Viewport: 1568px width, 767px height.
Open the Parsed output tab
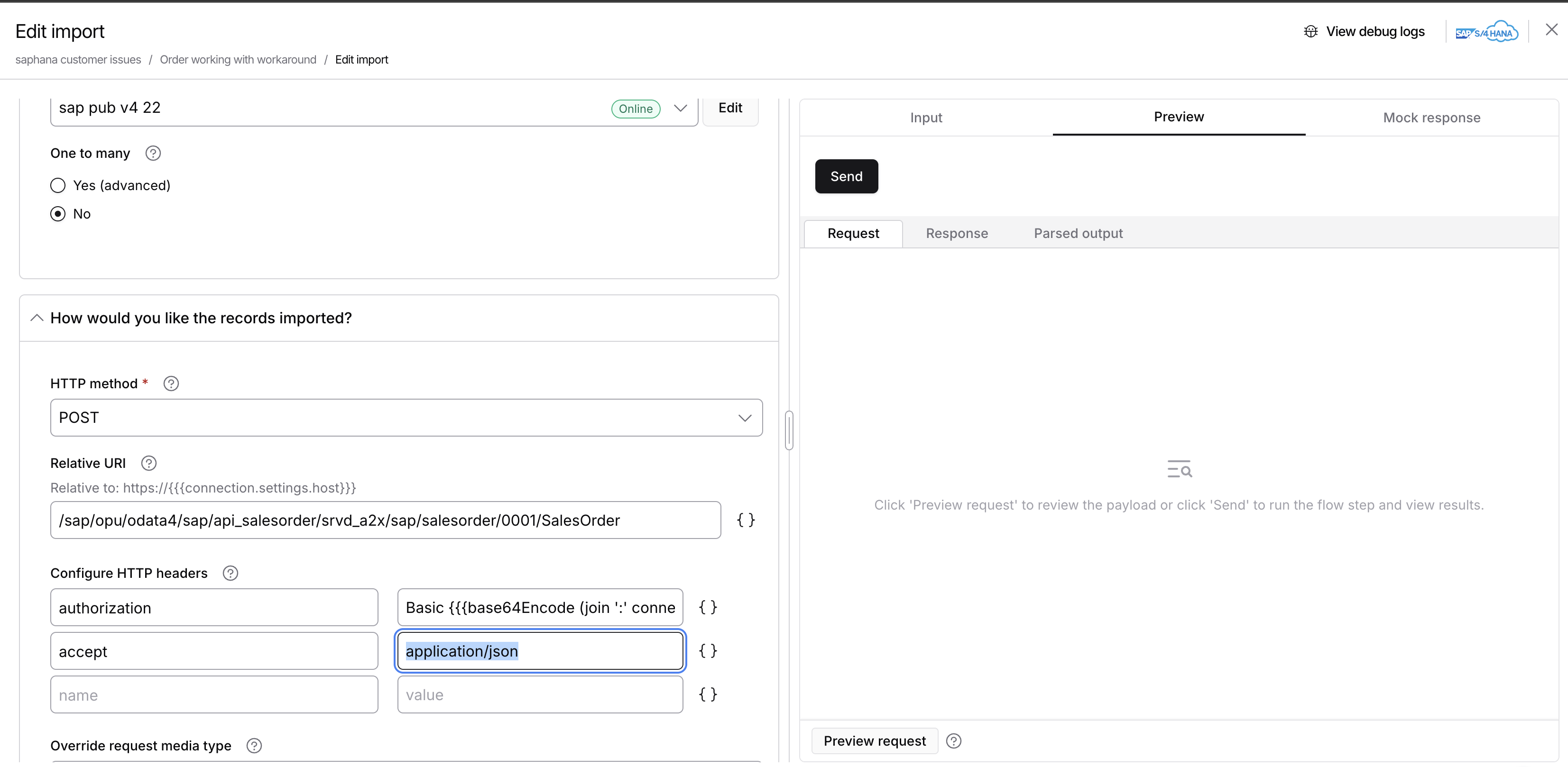1078,233
